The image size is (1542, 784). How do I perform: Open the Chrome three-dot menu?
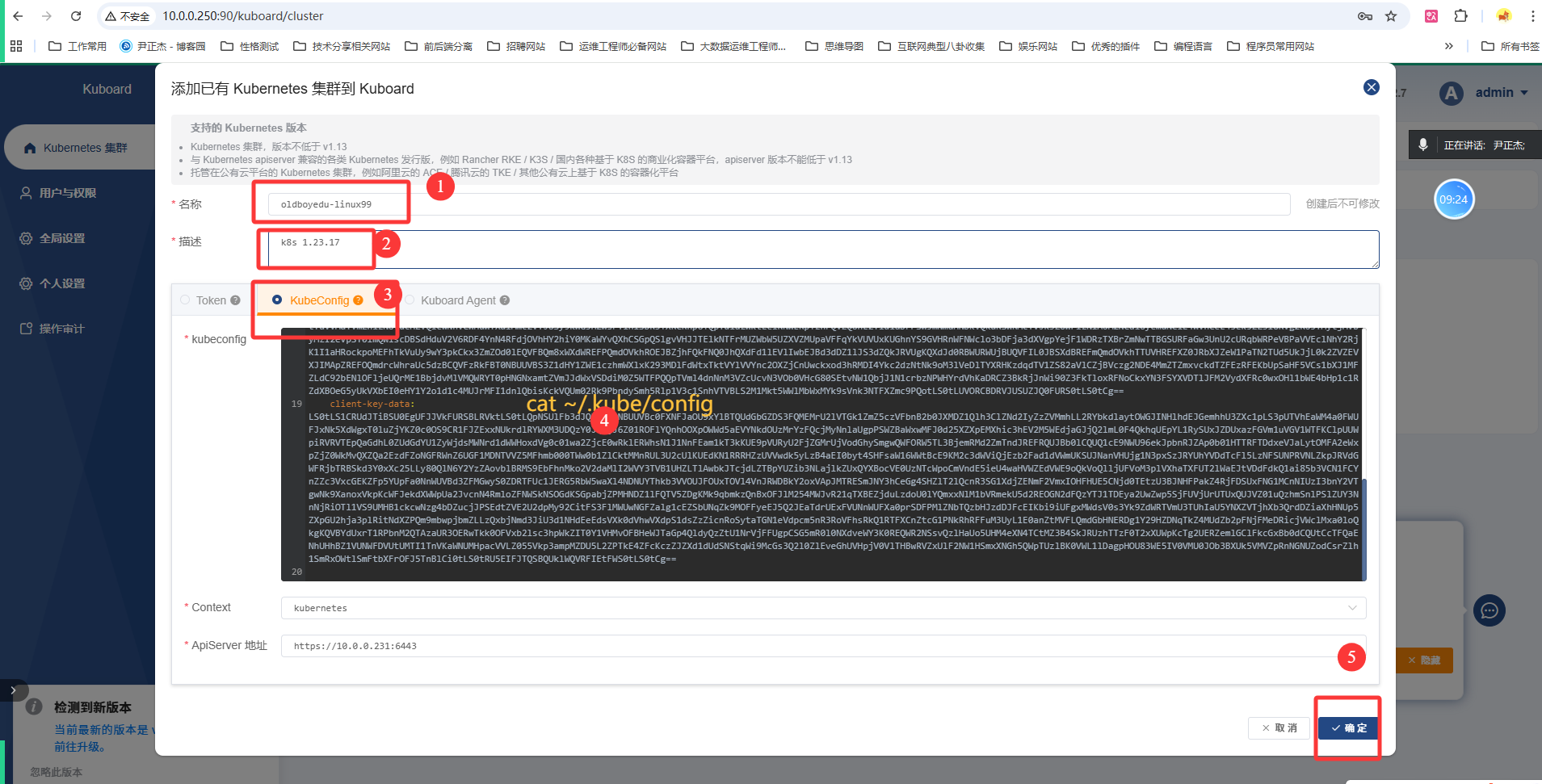[x=1532, y=16]
